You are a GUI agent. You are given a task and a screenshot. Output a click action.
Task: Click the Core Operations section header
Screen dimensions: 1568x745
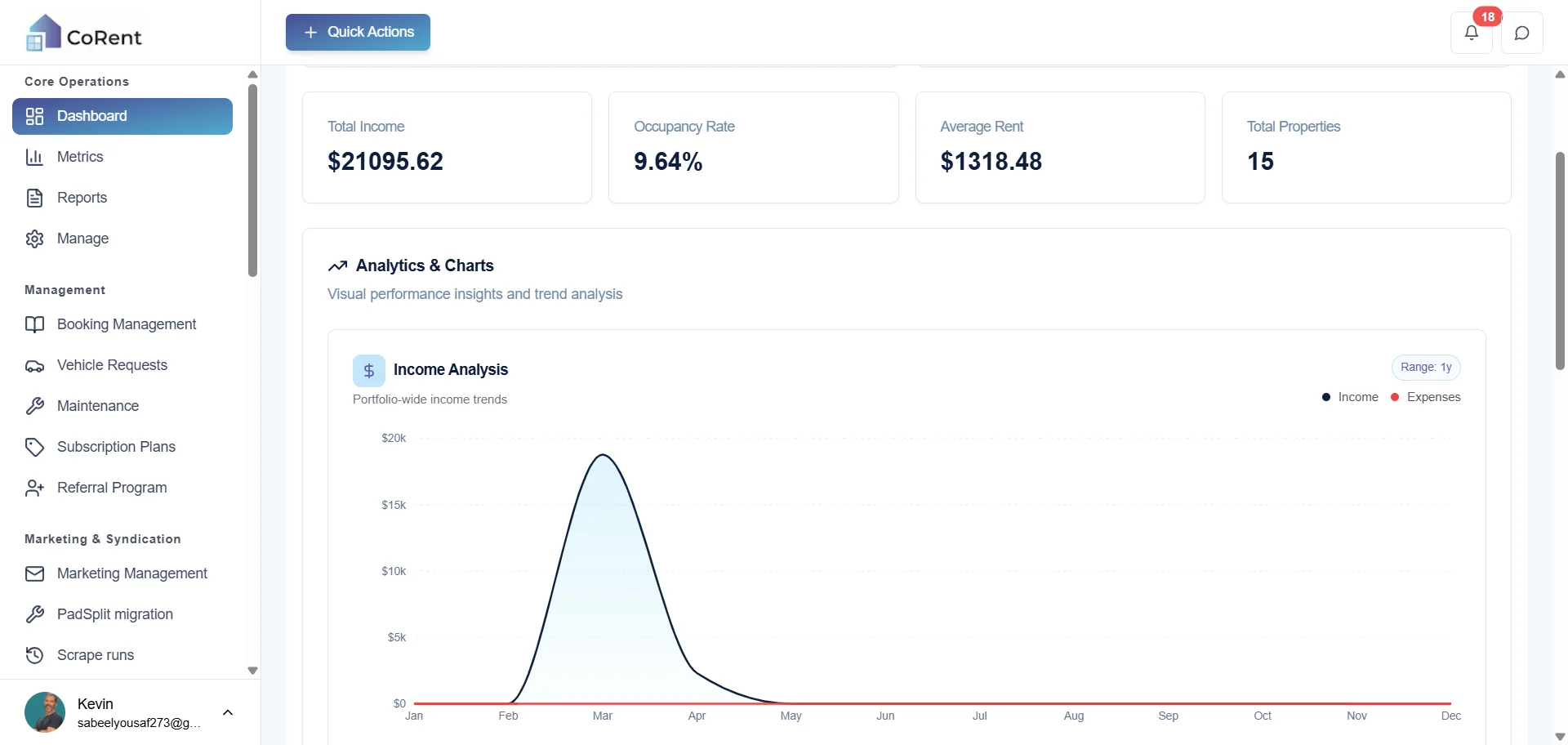pos(77,82)
